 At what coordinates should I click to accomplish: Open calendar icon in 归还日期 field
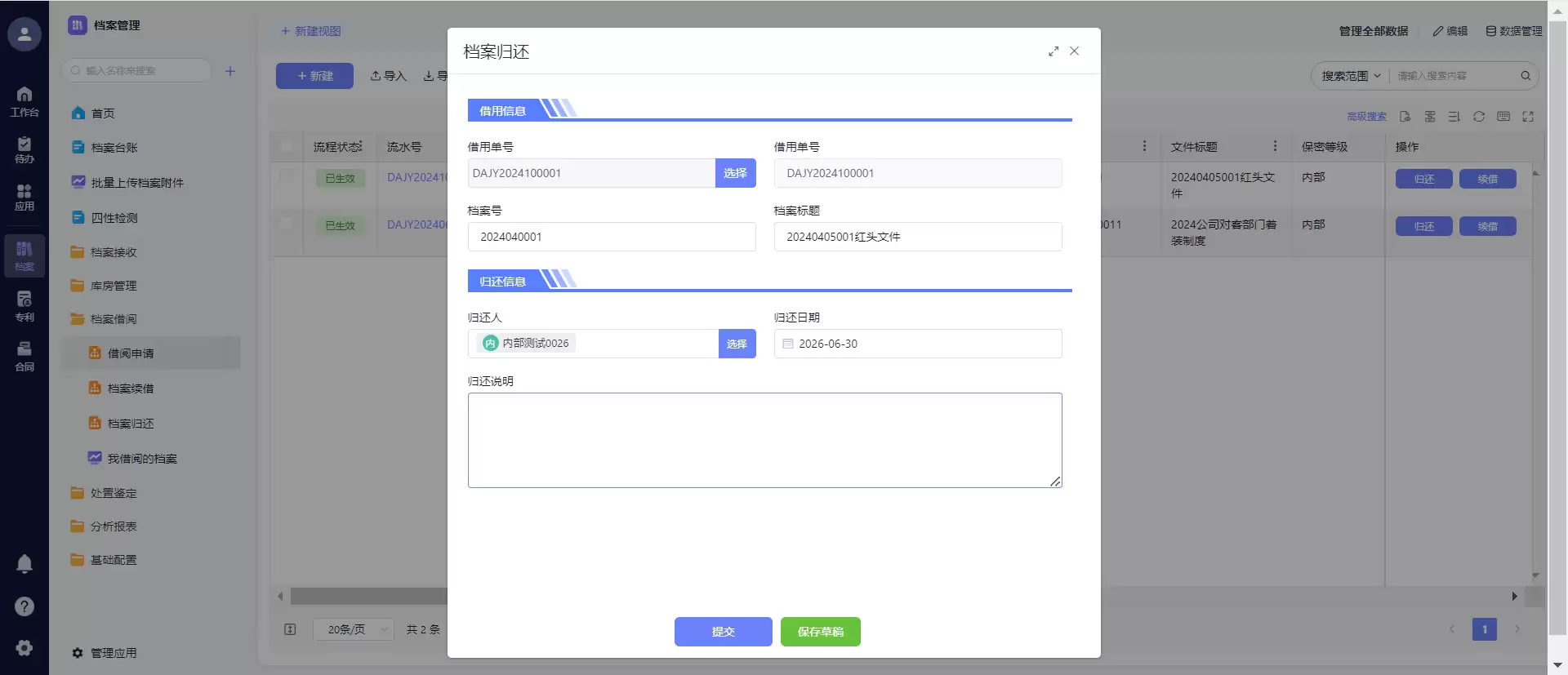(788, 344)
